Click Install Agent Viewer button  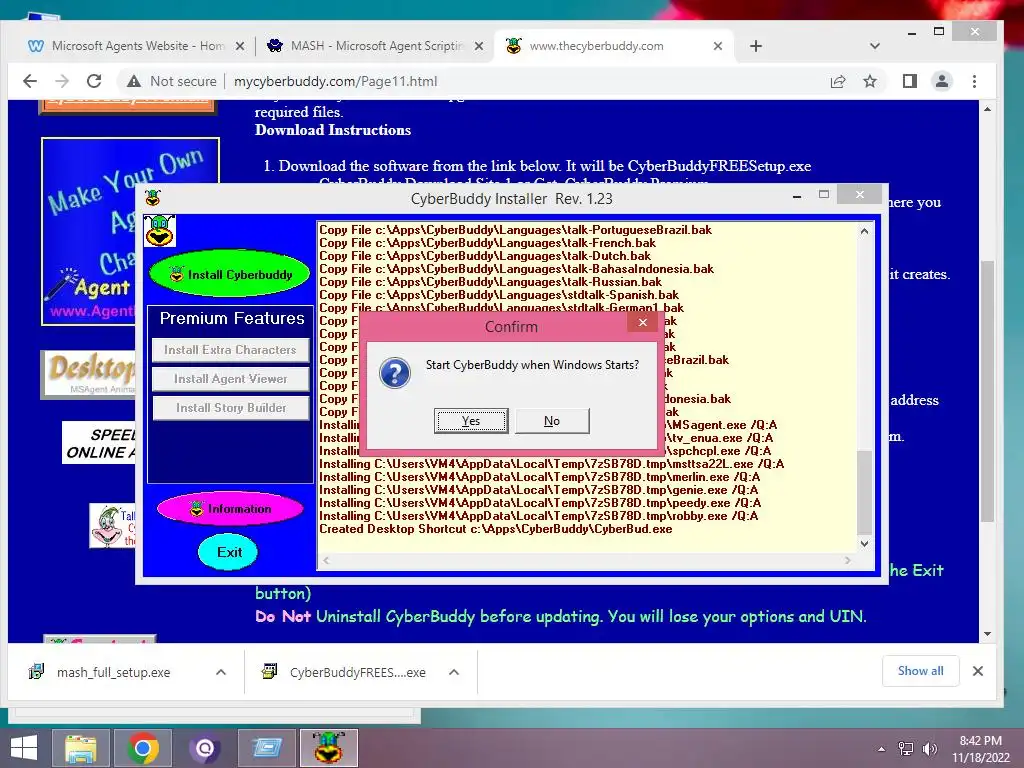(231, 379)
